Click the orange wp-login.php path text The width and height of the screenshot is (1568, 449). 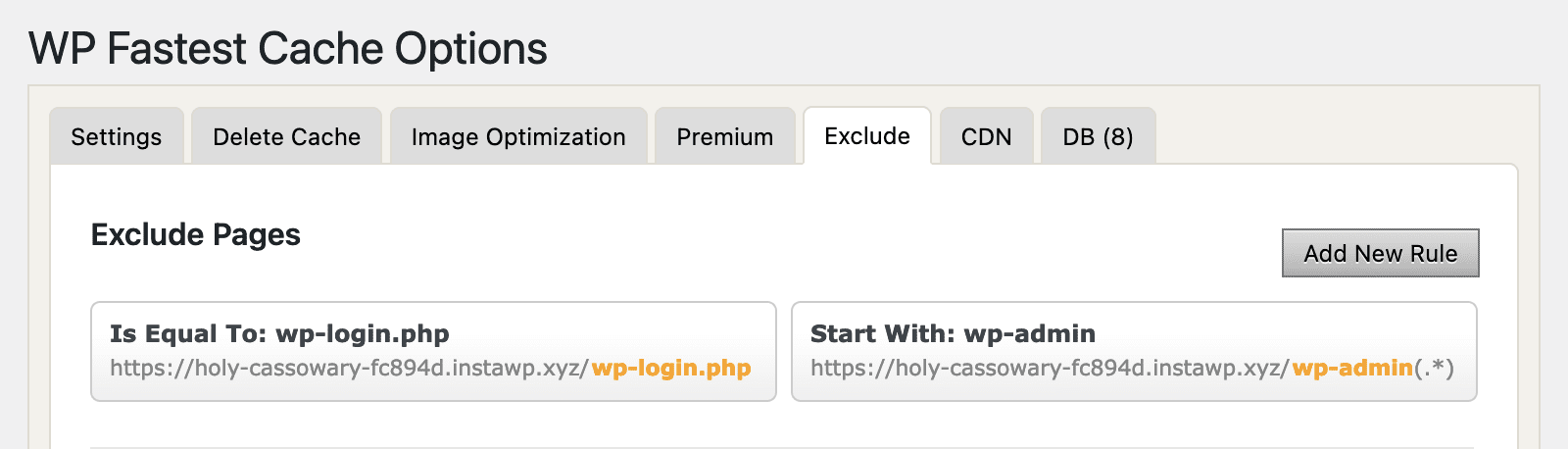671,369
